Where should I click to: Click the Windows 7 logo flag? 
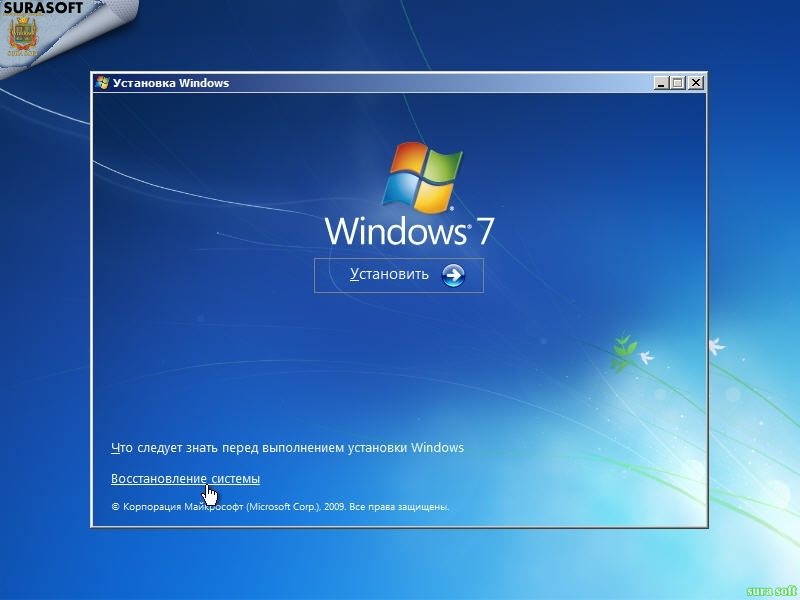point(421,177)
